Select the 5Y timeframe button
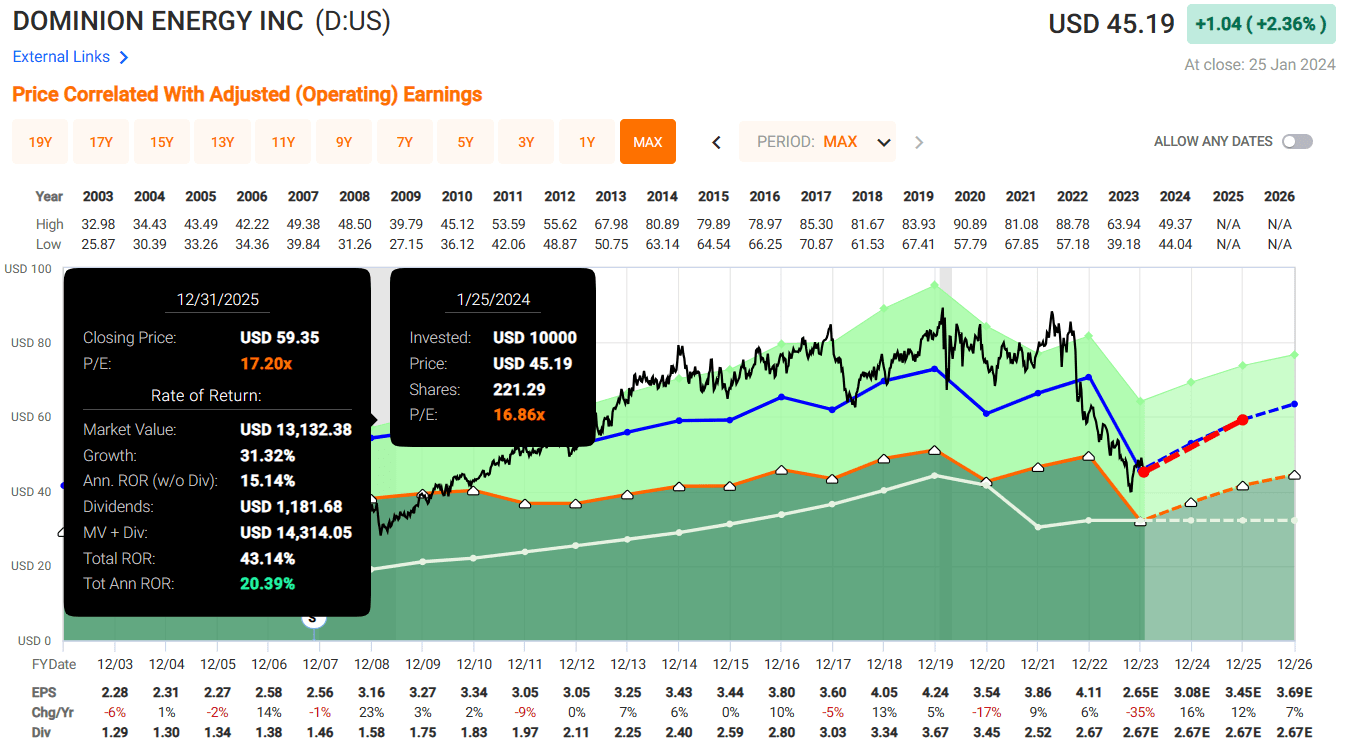The width and height of the screenshot is (1356, 748). coord(465,141)
